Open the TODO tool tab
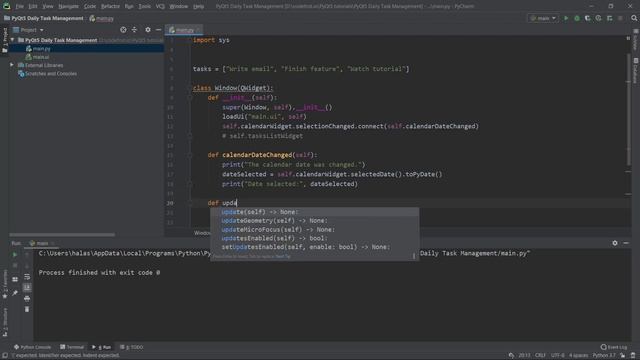The height and width of the screenshot is (360, 640). (x=132, y=347)
